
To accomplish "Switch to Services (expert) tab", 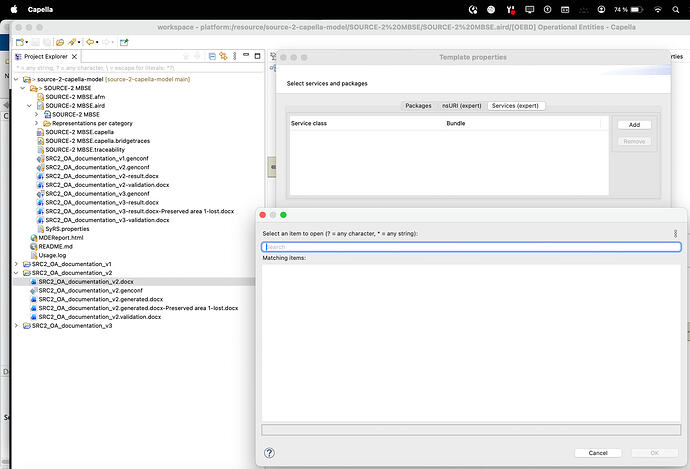I will 515,106.
